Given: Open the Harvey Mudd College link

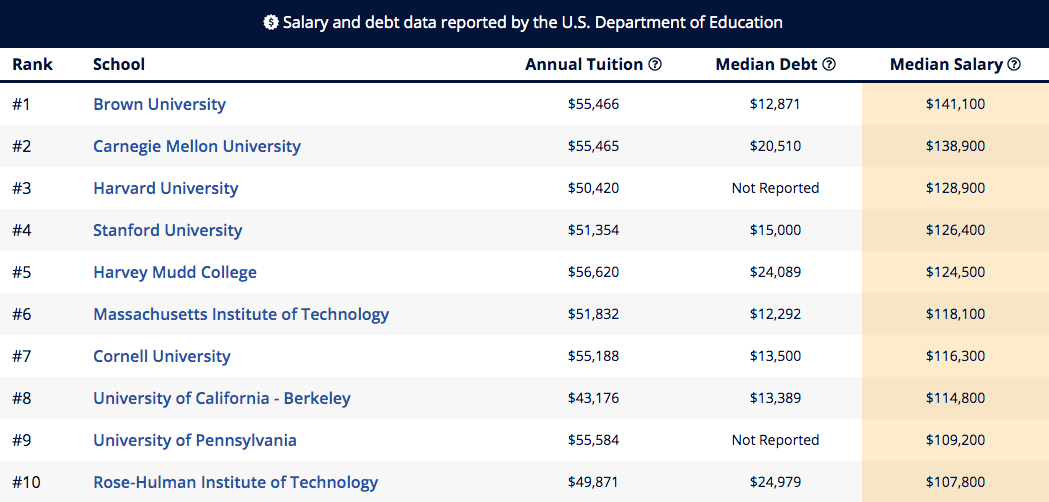Looking at the screenshot, I should pos(174,272).
